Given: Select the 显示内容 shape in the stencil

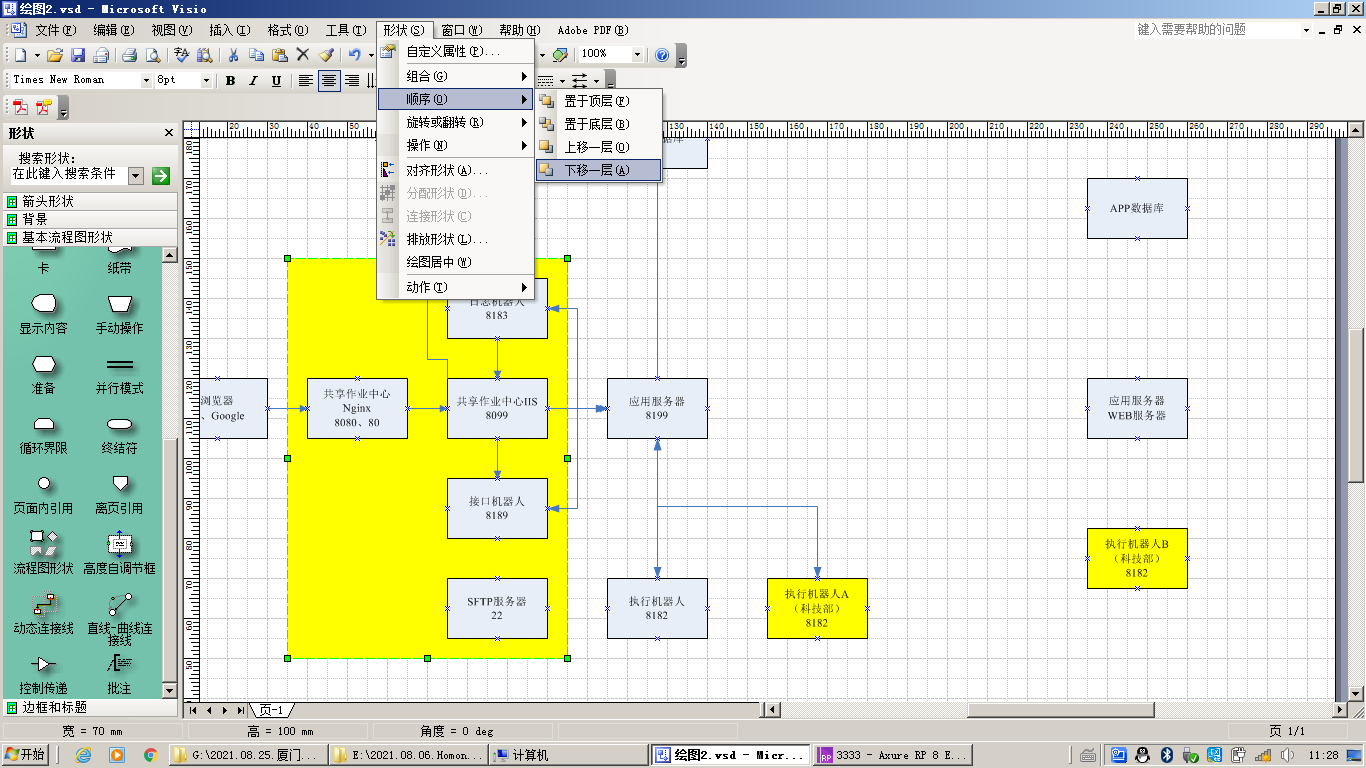Looking at the screenshot, I should 44,313.
